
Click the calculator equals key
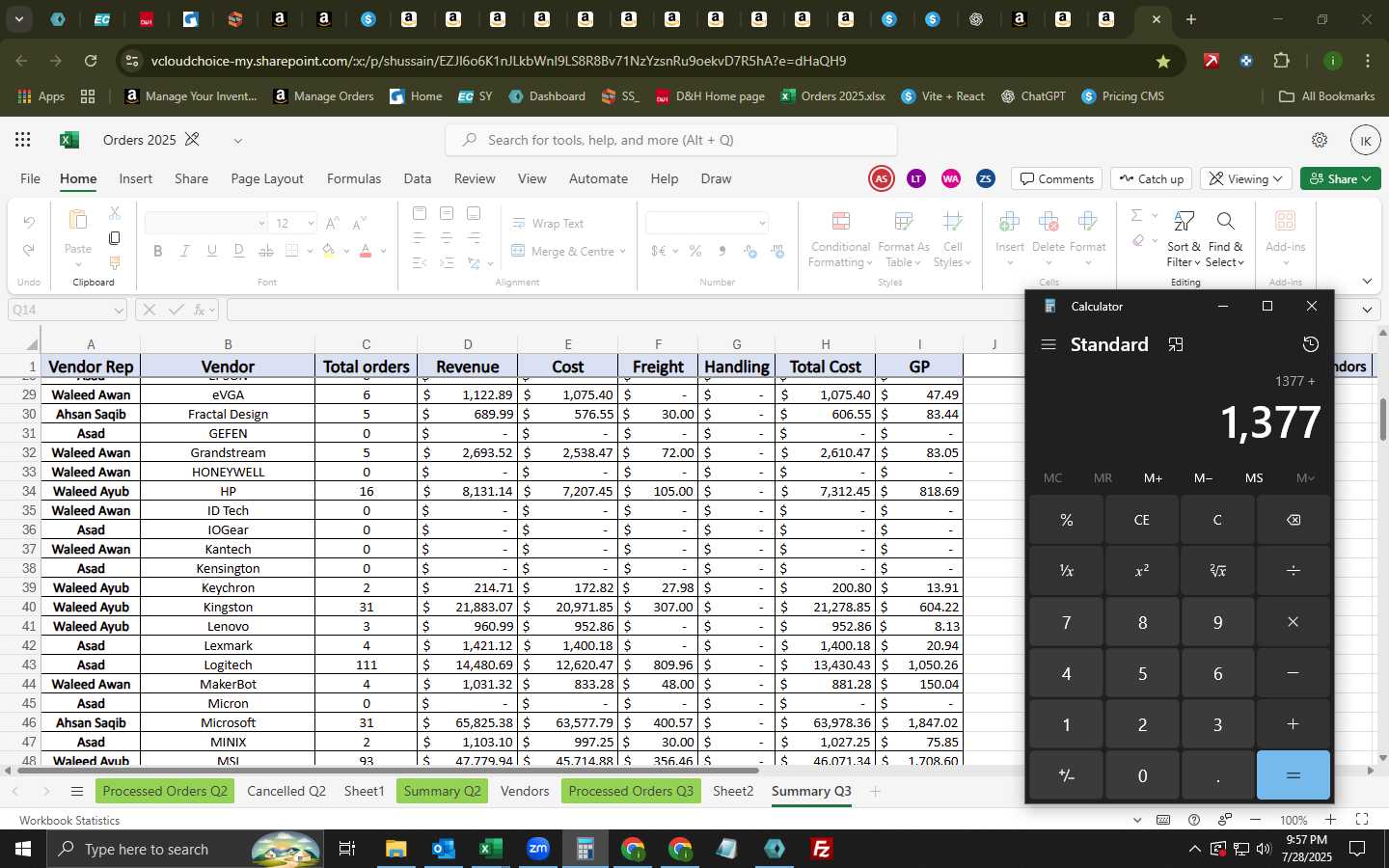tap(1294, 775)
